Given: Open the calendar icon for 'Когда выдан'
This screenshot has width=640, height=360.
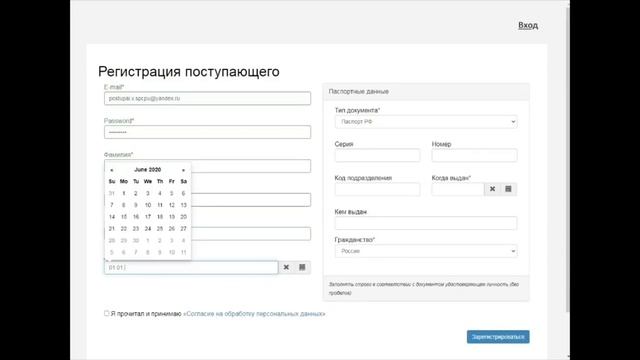Looking at the screenshot, I should coord(508,189).
